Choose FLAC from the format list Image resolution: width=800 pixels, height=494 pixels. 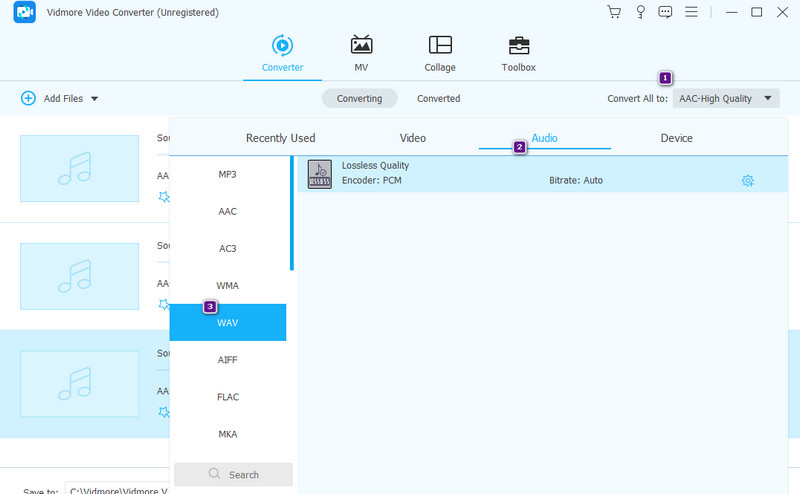point(228,397)
